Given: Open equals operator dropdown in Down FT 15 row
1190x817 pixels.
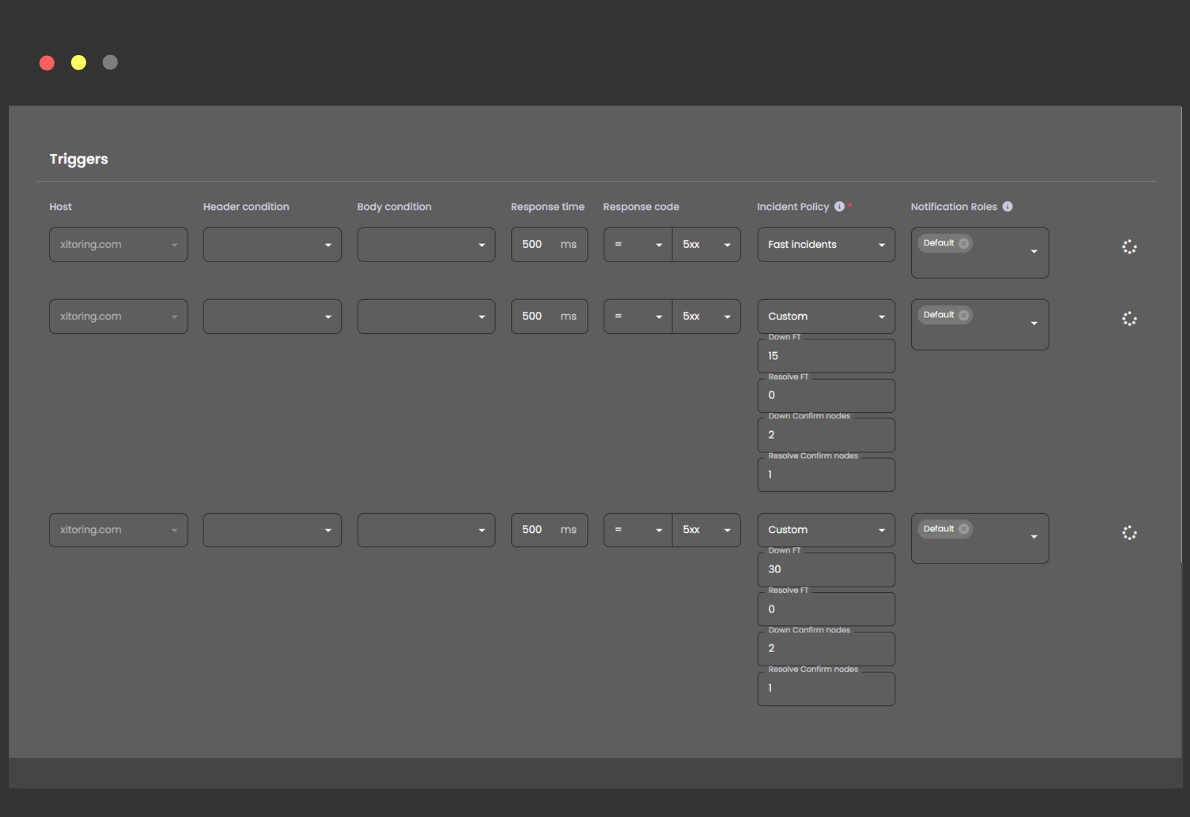Looking at the screenshot, I should pos(638,316).
